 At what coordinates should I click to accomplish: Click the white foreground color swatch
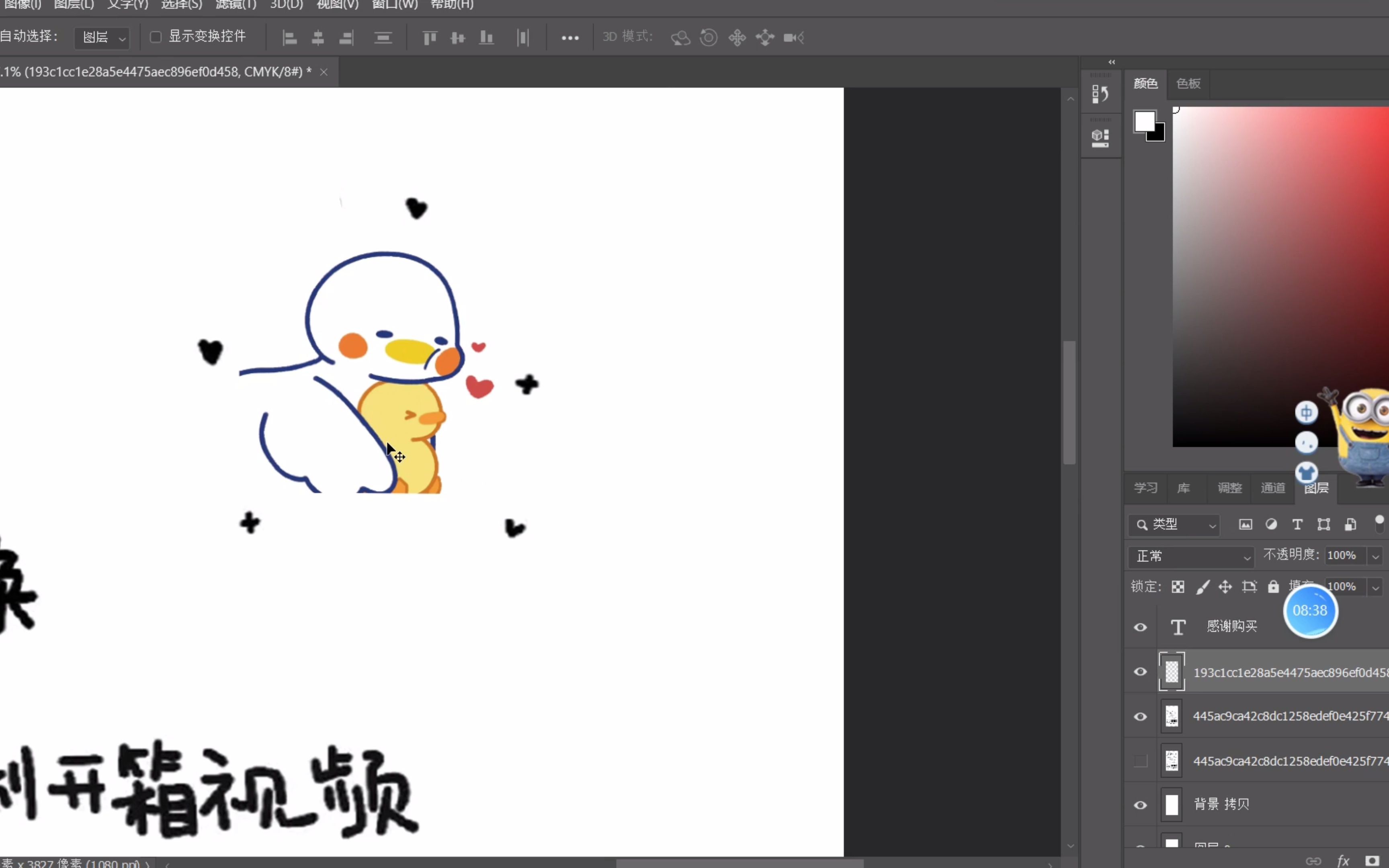click(1144, 121)
